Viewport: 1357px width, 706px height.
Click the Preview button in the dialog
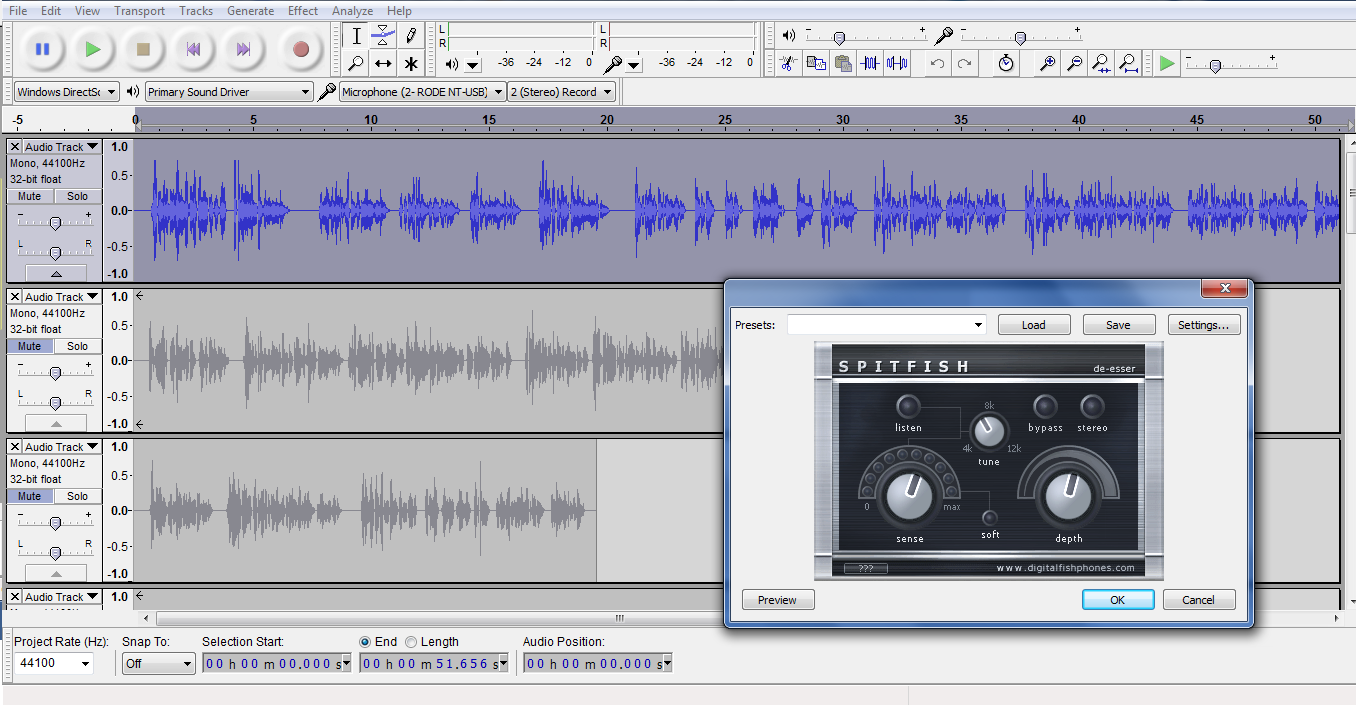coord(778,600)
